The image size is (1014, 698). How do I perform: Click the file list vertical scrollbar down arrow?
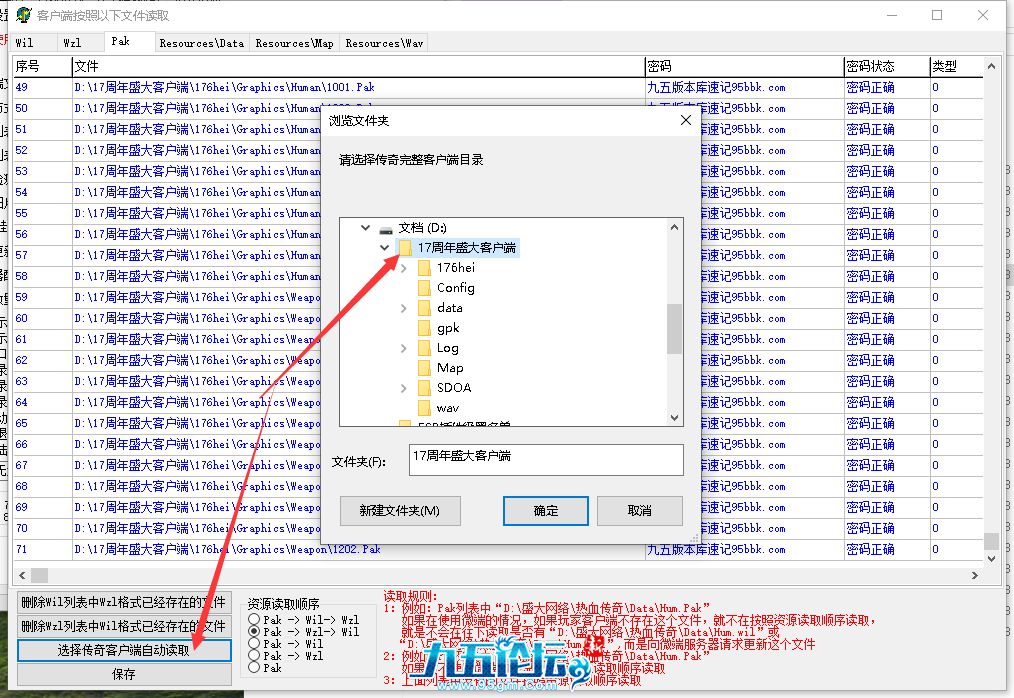click(x=991, y=558)
